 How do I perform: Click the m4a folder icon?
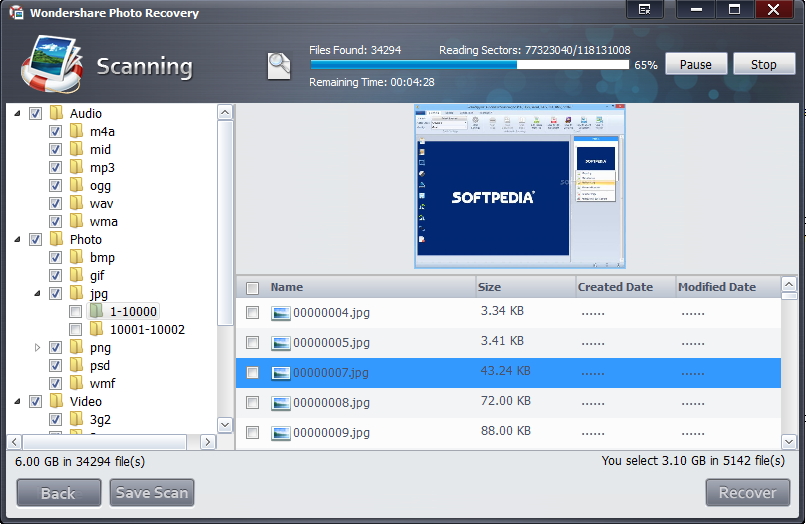77,131
